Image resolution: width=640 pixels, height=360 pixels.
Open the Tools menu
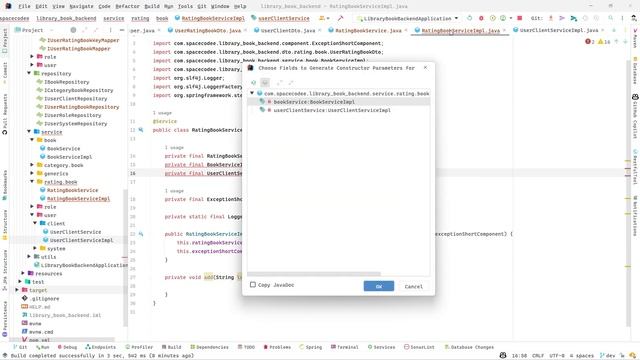click(x=185, y=6)
